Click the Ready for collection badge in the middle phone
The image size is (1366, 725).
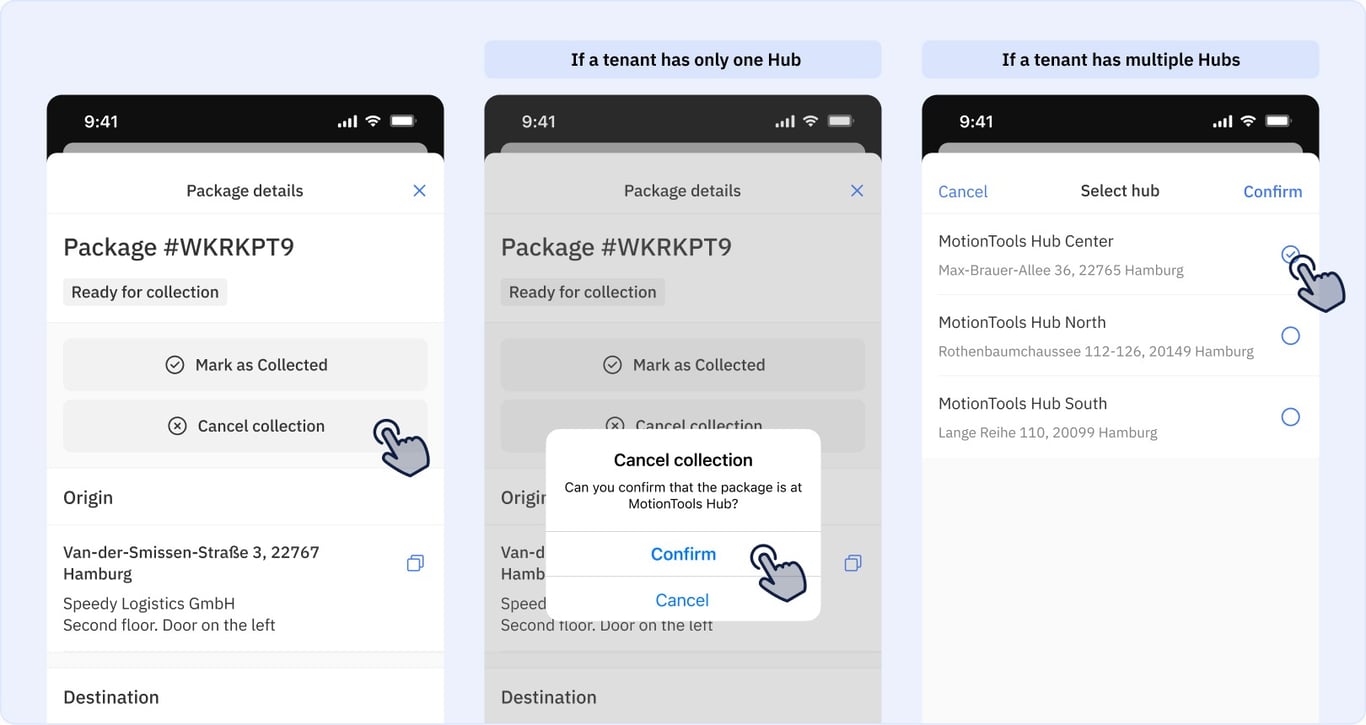click(583, 292)
